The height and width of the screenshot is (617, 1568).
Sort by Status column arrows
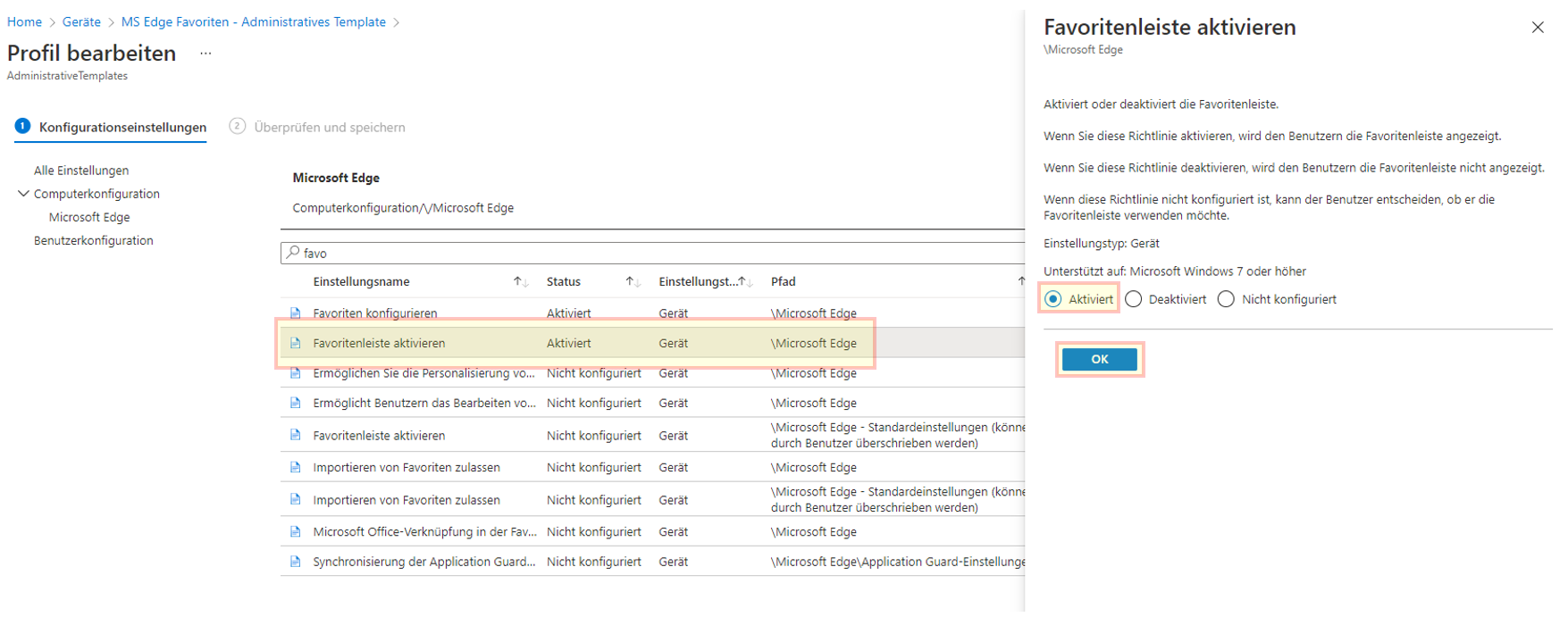coord(633,281)
